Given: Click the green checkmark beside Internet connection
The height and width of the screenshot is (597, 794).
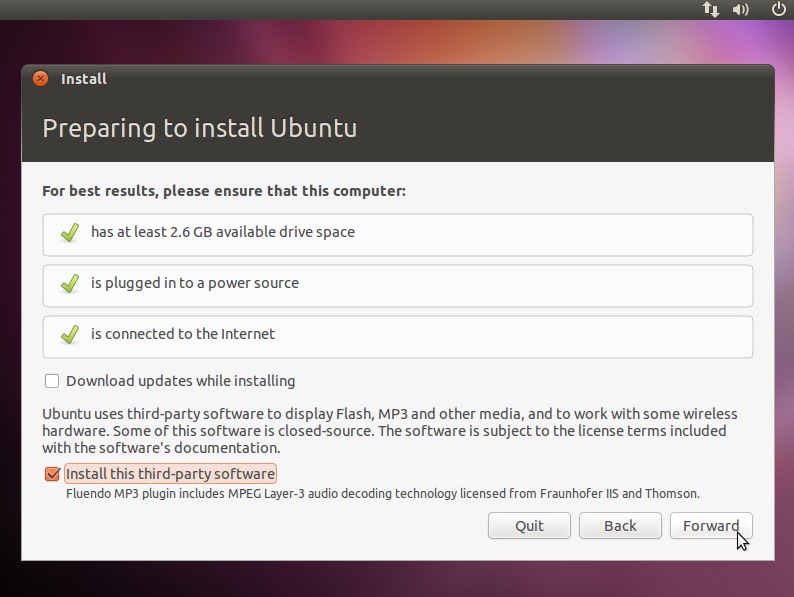Looking at the screenshot, I should click(x=70, y=335).
